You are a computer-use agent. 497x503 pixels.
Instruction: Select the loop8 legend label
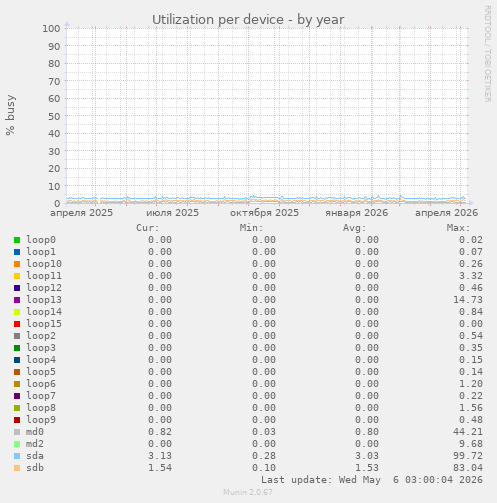coord(41,408)
